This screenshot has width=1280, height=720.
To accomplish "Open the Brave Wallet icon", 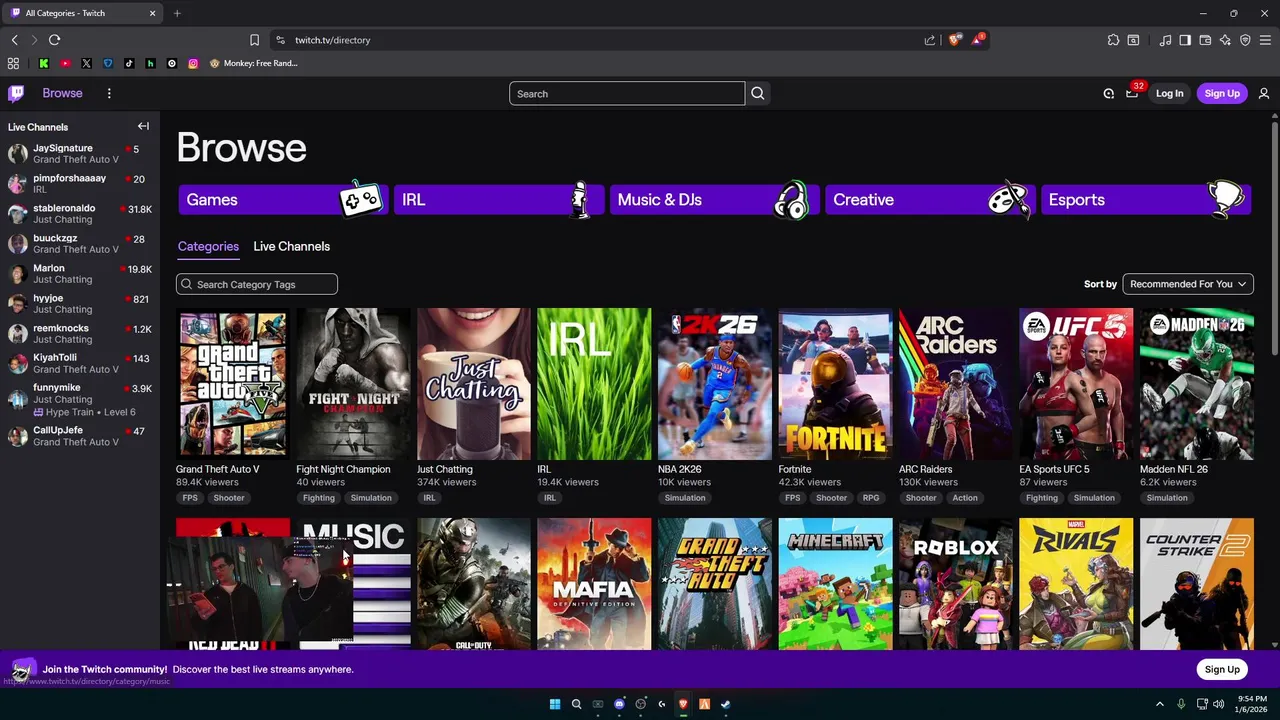I will click(1205, 40).
